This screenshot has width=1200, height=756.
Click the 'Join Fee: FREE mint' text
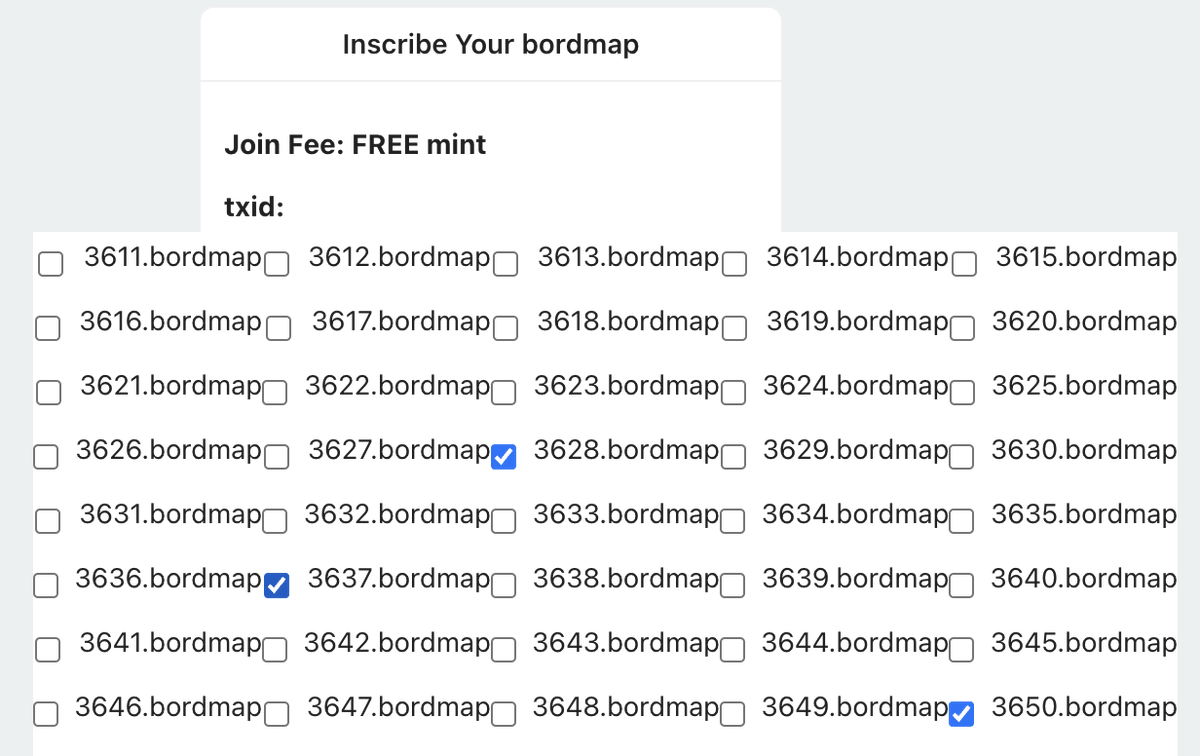point(355,145)
